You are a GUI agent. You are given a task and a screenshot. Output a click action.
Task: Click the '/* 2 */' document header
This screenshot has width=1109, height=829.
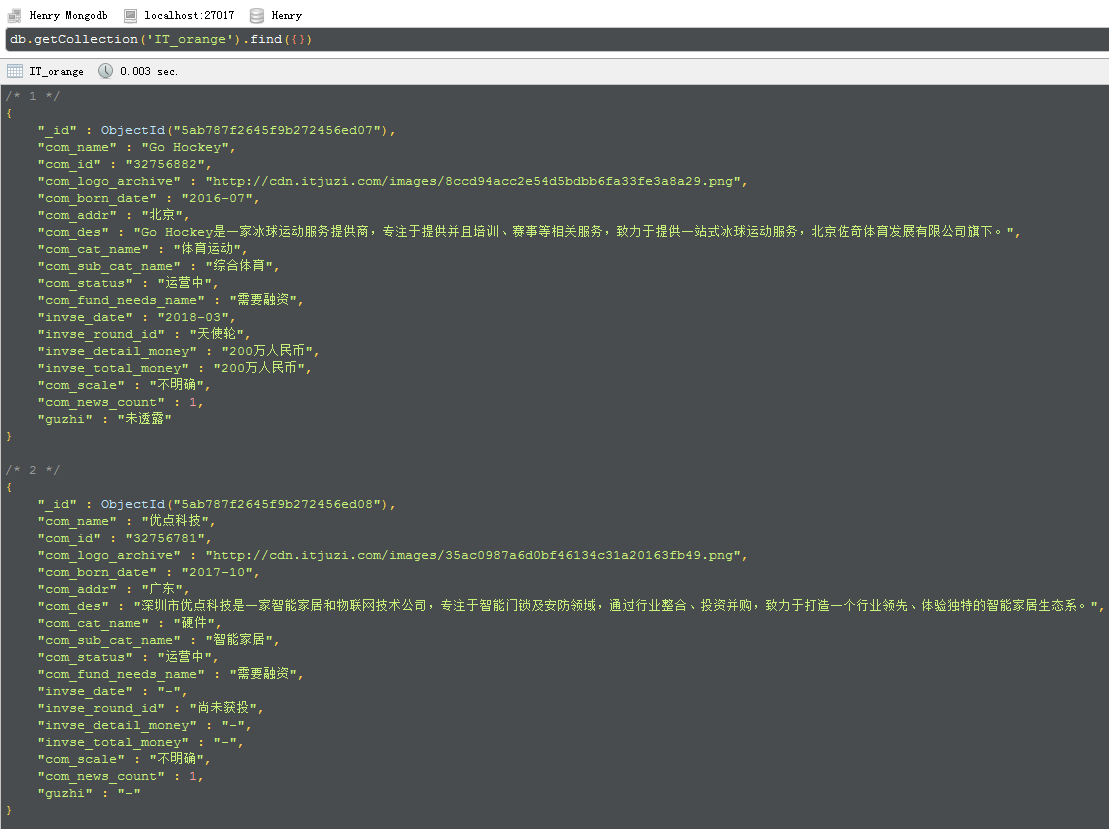pos(33,470)
